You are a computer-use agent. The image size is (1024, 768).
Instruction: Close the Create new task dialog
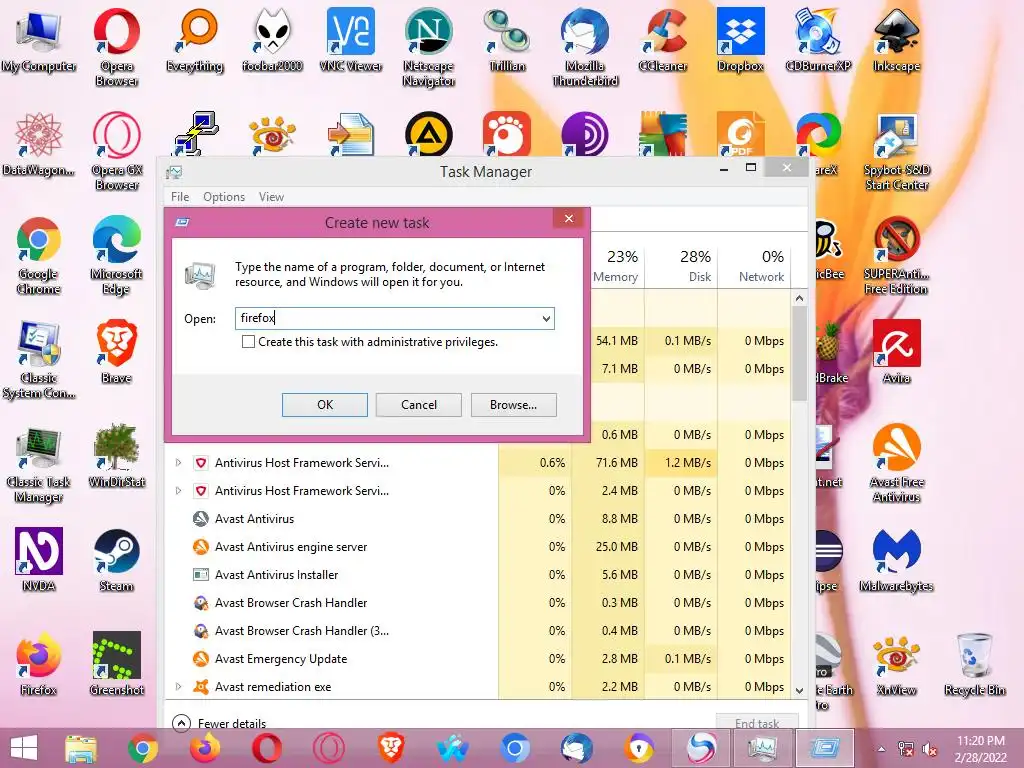569,219
